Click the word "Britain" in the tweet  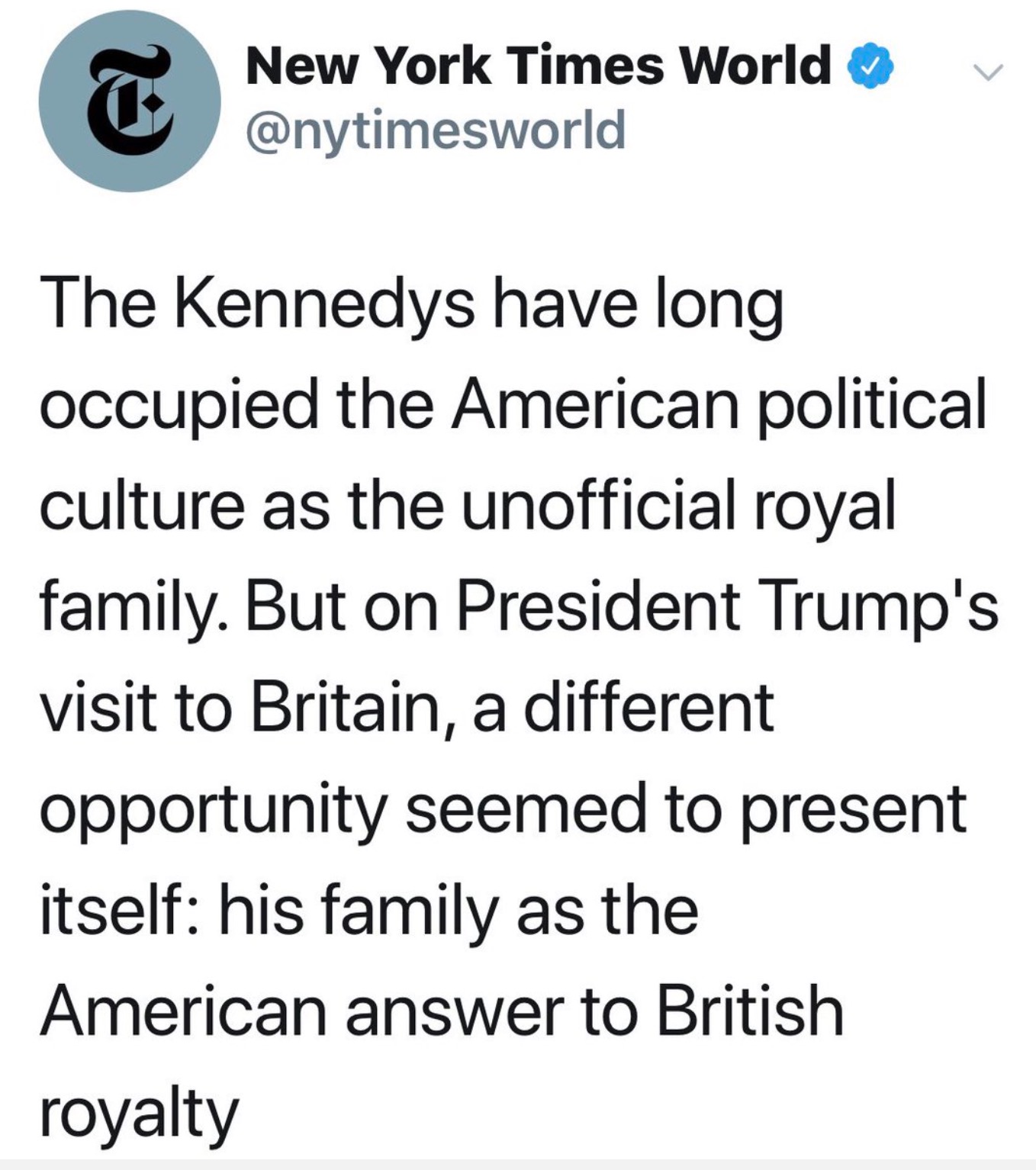[x=346, y=708]
